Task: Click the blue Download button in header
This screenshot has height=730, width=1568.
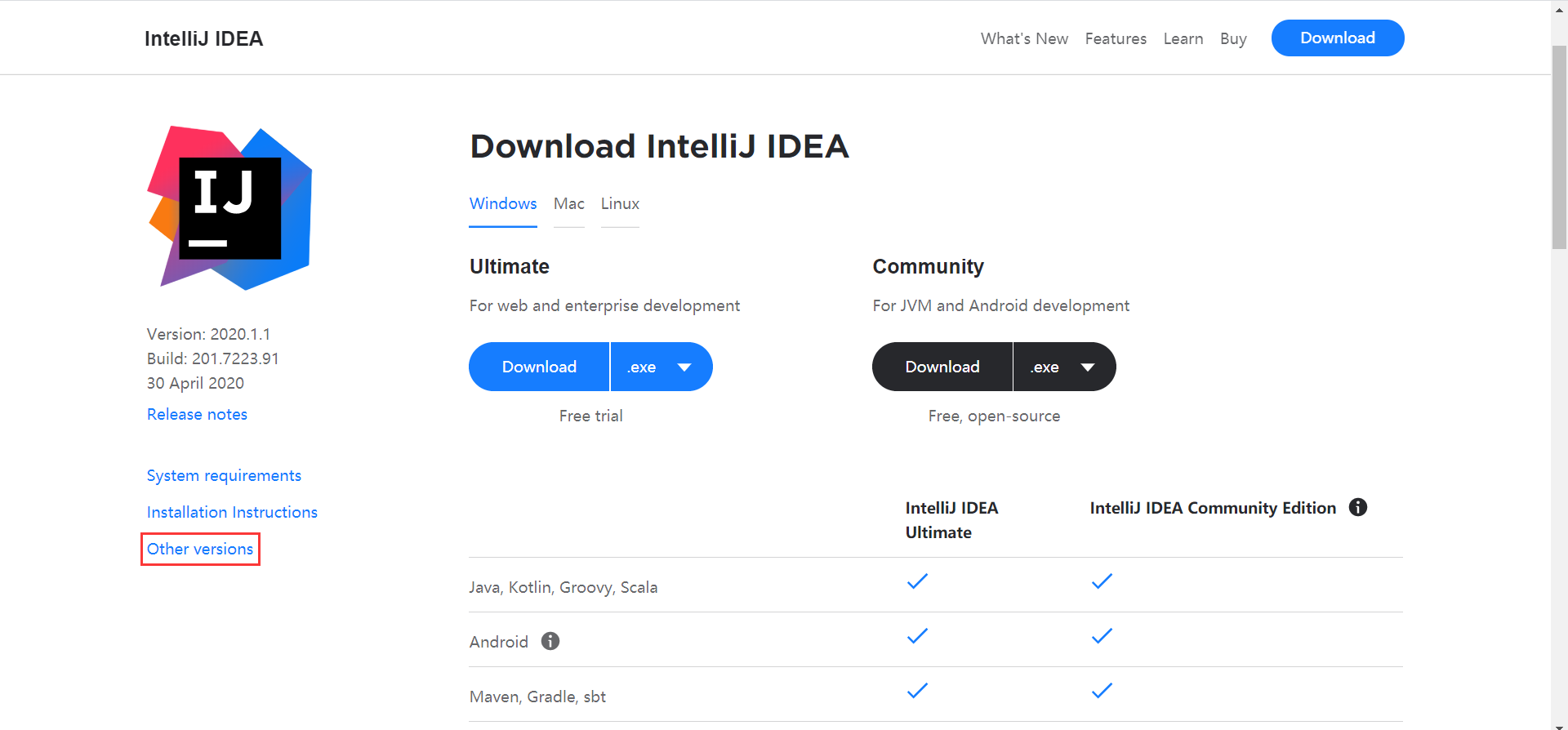Action: 1338,38
